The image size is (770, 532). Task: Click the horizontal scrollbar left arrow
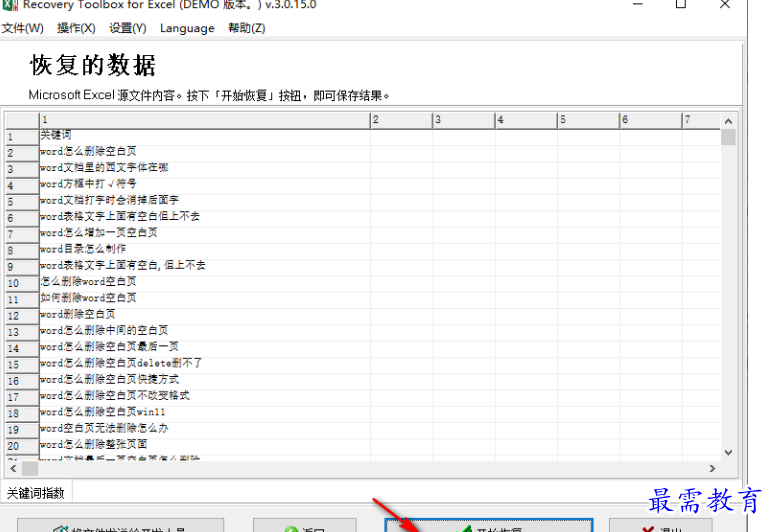coord(13,469)
